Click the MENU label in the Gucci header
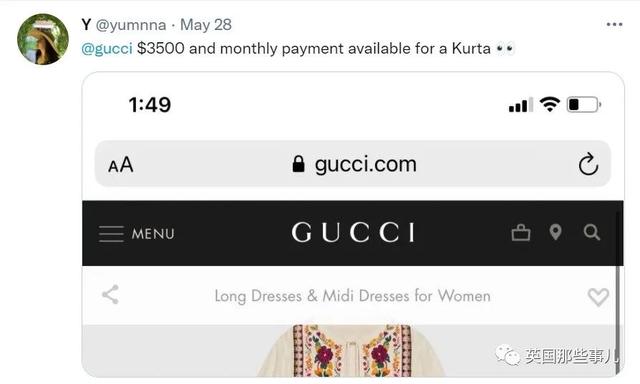The width and height of the screenshot is (640, 384). [153, 234]
